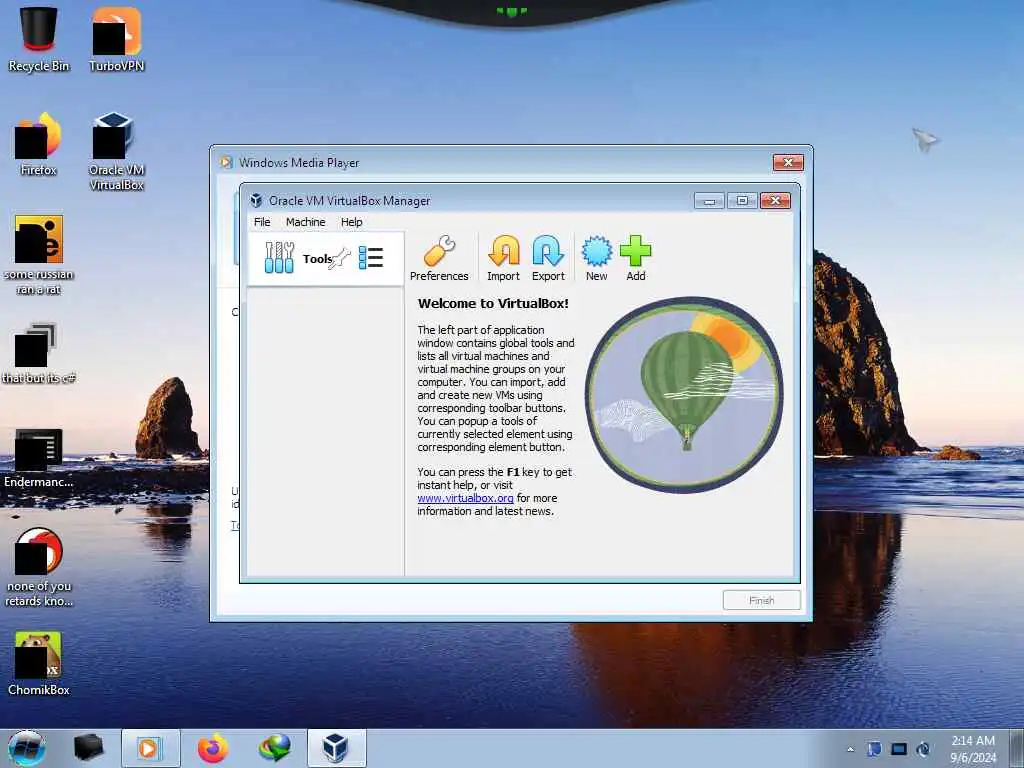Close the Windows Media Player window
Screen dimensions: 1024x768
pos(788,163)
